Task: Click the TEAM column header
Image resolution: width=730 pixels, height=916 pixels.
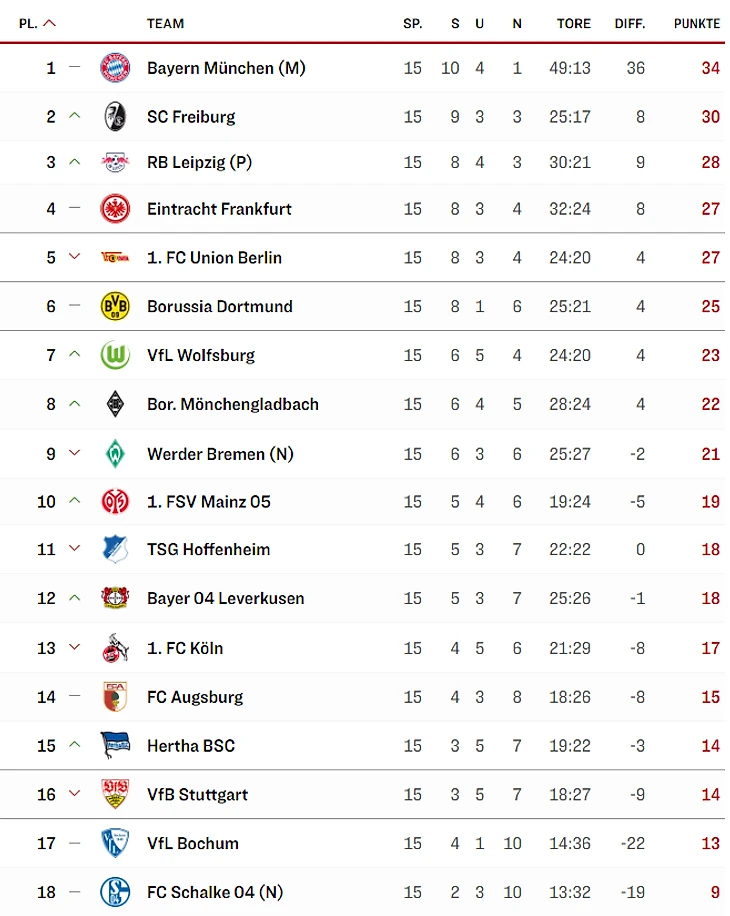Action: point(165,24)
